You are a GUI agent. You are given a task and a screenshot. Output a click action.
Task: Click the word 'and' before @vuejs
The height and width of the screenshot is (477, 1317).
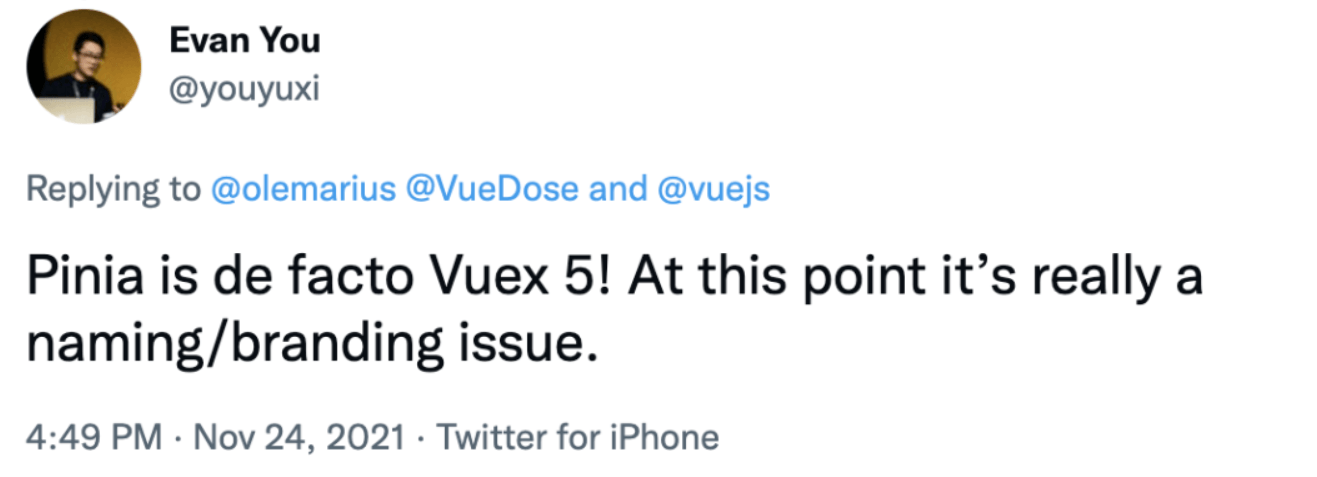(x=618, y=189)
